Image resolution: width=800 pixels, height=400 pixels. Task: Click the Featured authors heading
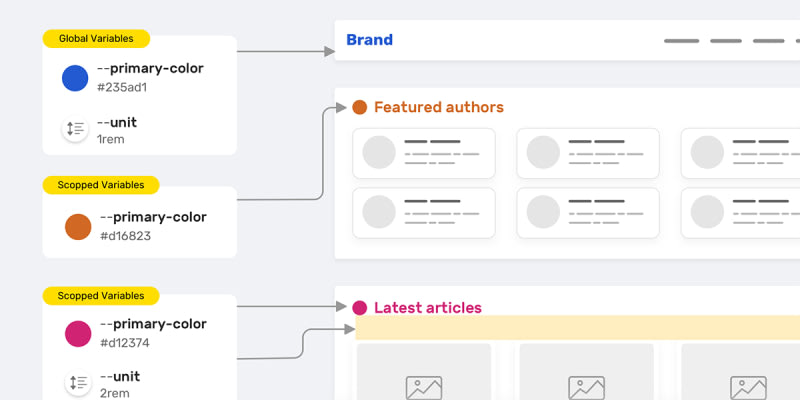point(438,107)
